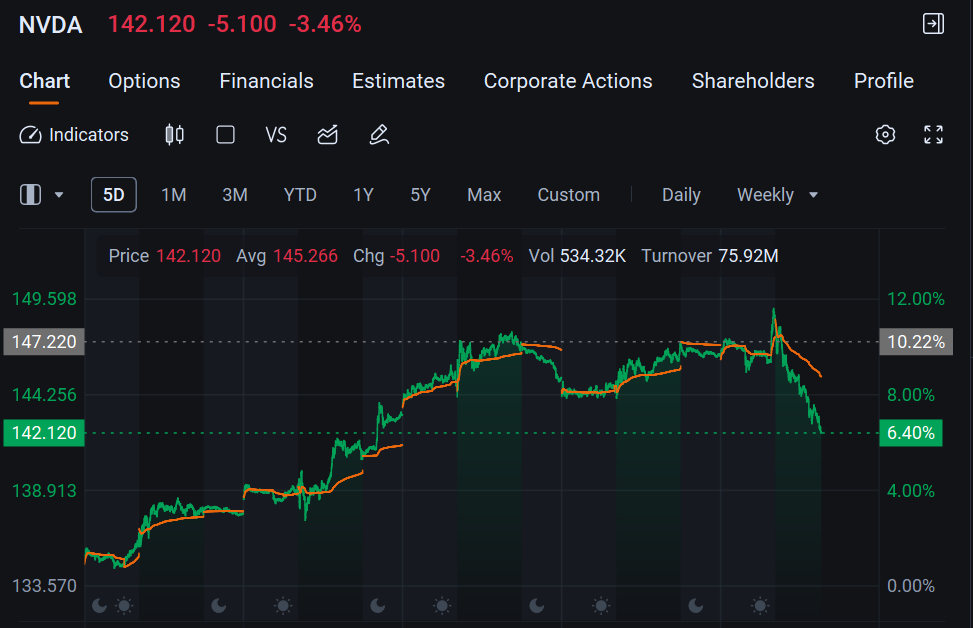Open the layout selector dropdown arrow
The width and height of the screenshot is (973, 628).
pos(59,195)
